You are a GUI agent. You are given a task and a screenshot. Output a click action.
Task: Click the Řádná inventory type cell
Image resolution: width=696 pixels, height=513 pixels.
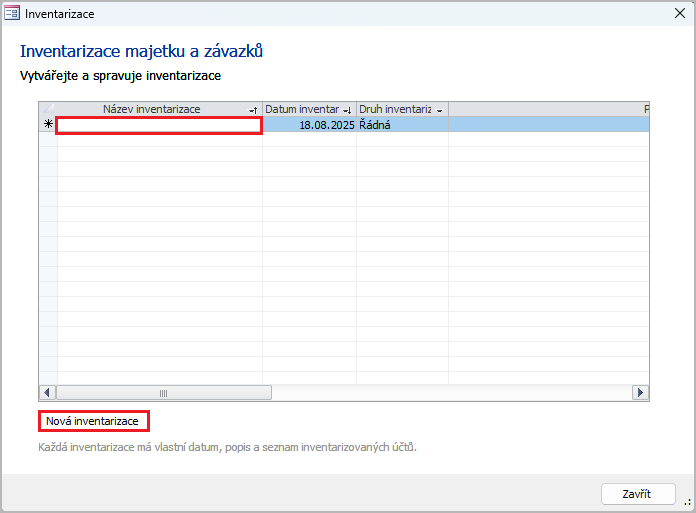[x=402, y=125]
